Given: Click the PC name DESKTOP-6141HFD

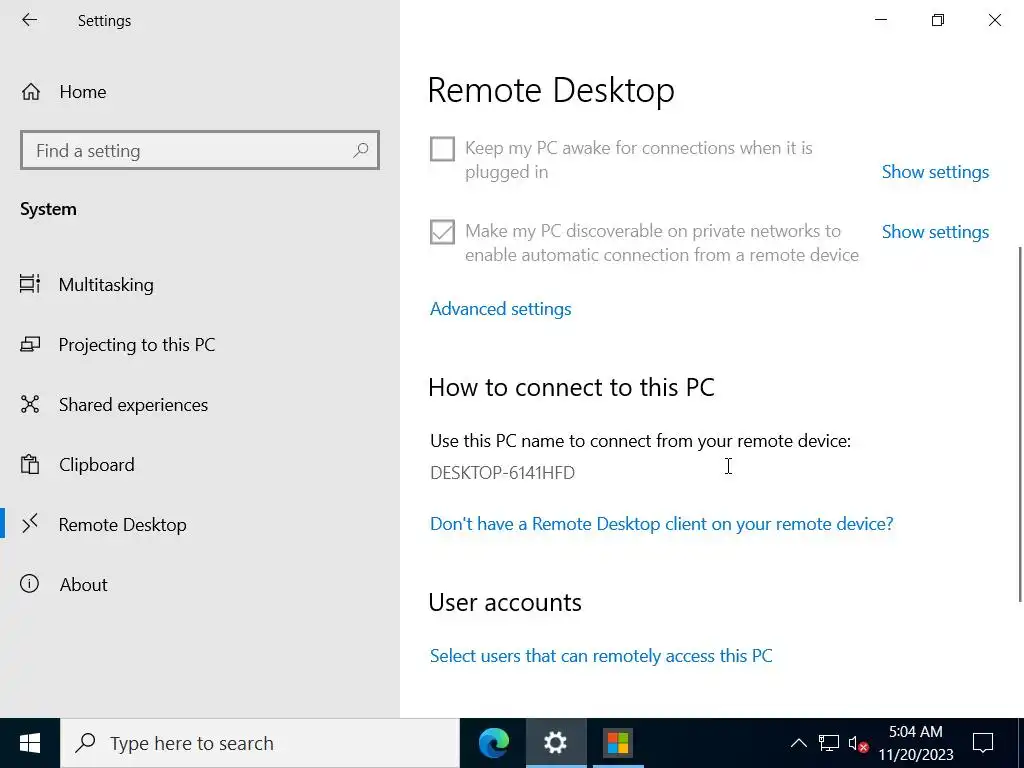Looking at the screenshot, I should 502,473.
